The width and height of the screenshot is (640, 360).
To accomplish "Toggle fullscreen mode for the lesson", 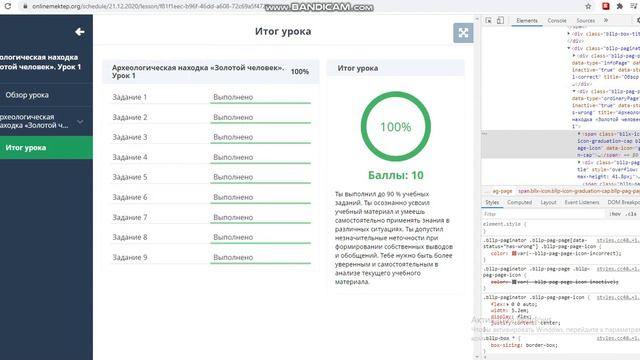I will coord(463,33).
